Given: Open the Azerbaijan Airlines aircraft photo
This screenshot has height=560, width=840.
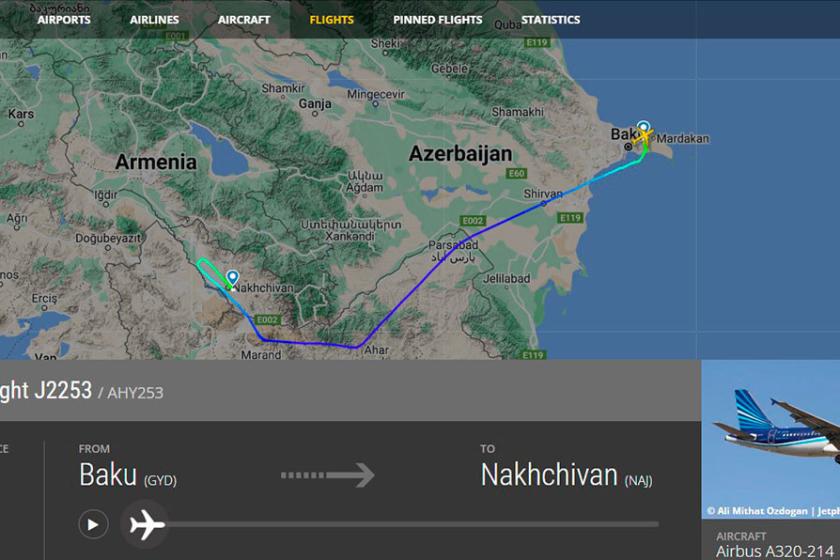Looking at the screenshot, I should pos(770,439).
